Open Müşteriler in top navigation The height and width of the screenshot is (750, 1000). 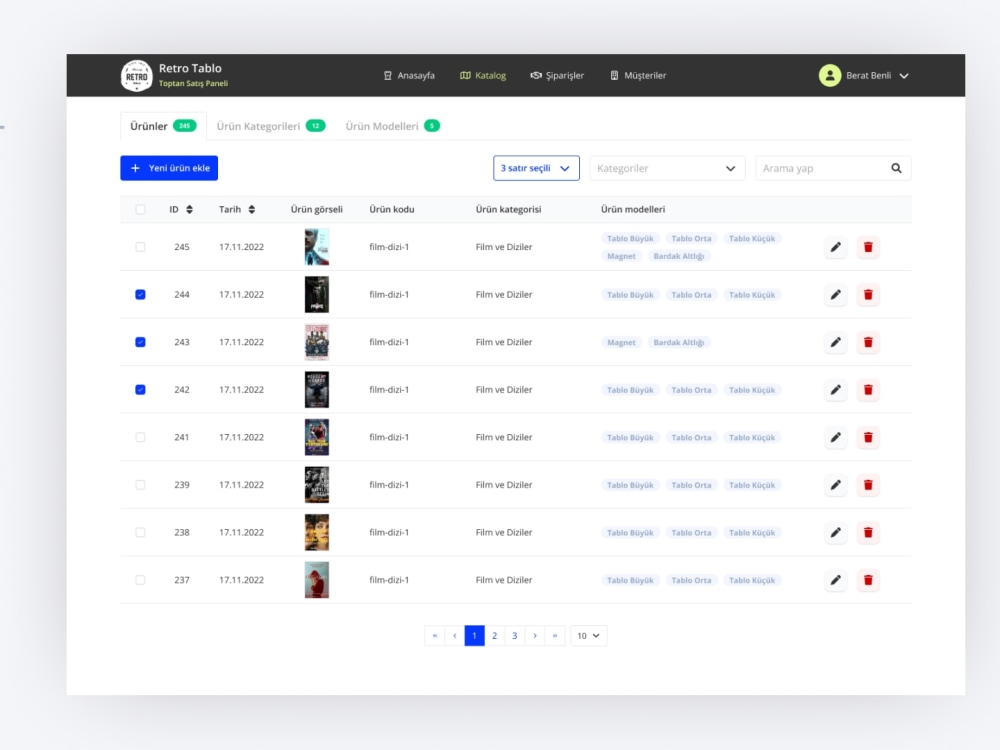coord(638,75)
